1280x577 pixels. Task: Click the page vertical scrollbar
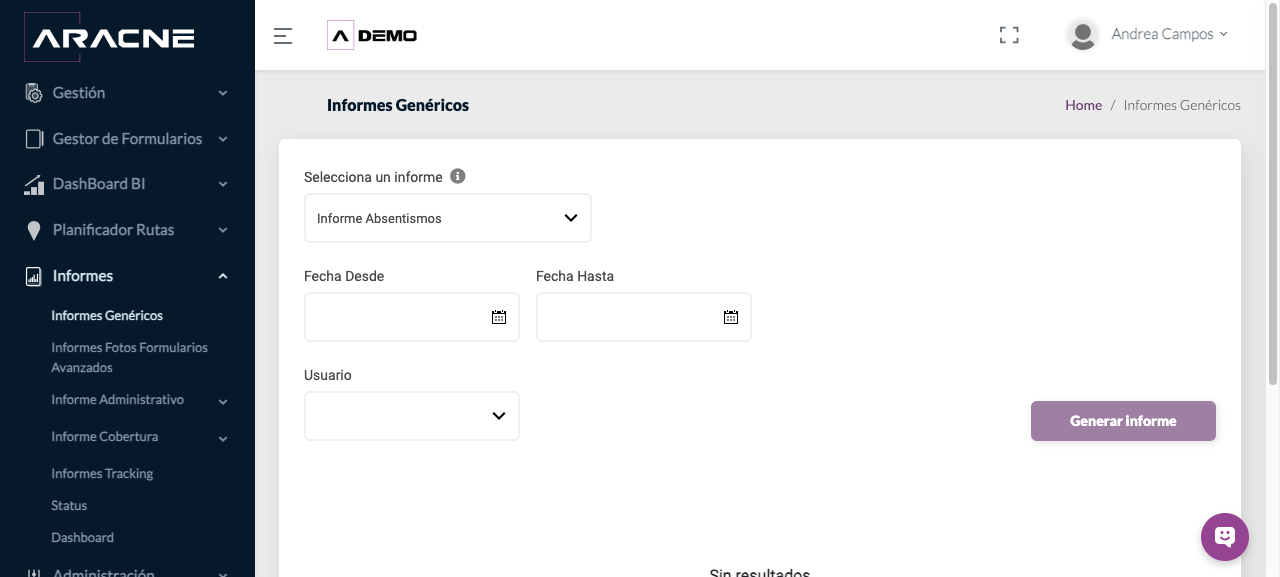click(1273, 195)
